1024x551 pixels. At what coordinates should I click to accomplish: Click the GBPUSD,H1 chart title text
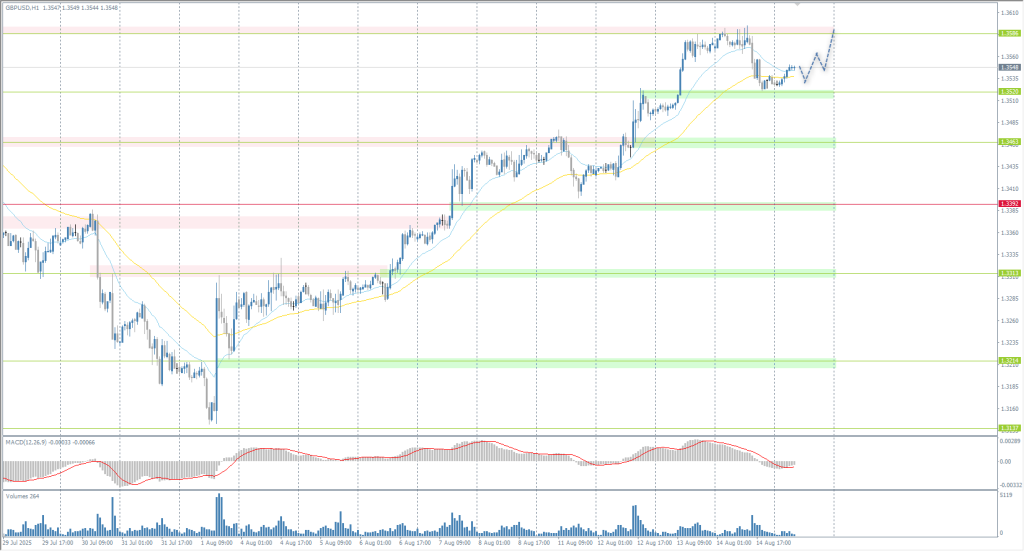pyautogui.click(x=26, y=5)
